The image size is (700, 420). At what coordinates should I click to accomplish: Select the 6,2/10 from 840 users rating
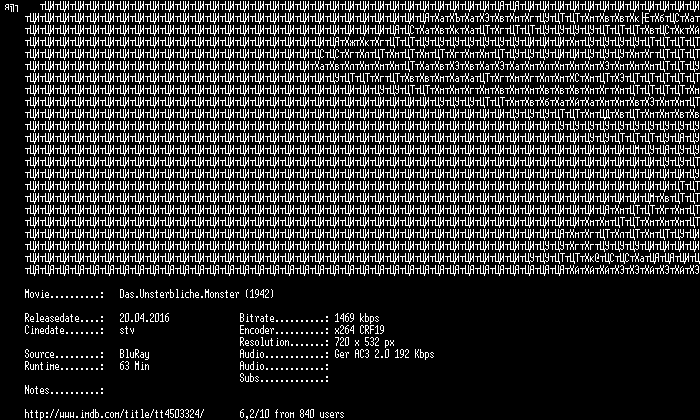click(292, 414)
